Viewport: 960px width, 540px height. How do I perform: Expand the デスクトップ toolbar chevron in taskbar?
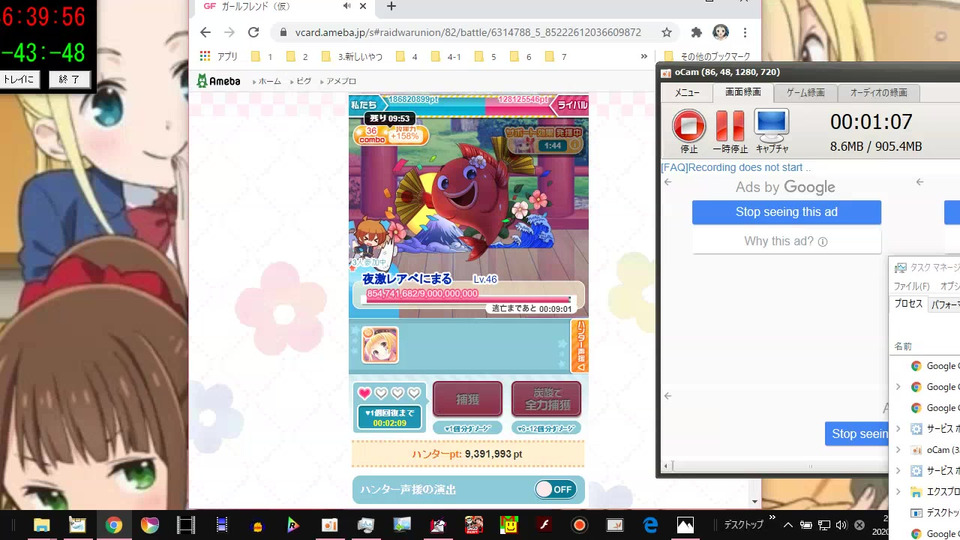772,518
